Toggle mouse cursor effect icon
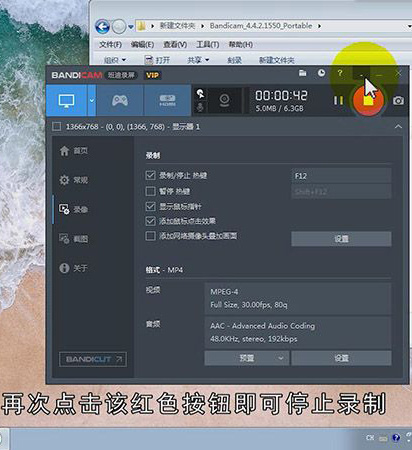The height and width of the screenshot is (450, 412). pos(200,94)
